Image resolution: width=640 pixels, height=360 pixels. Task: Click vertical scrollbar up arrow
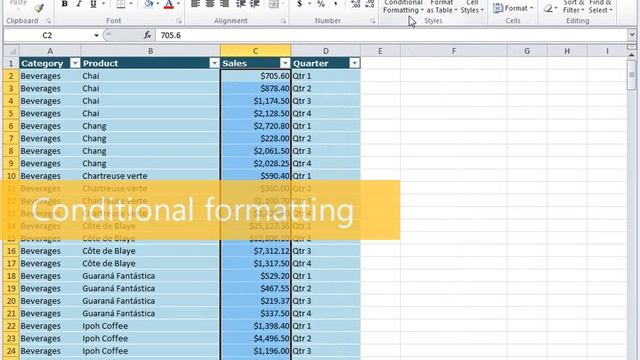tap(631, 55)
